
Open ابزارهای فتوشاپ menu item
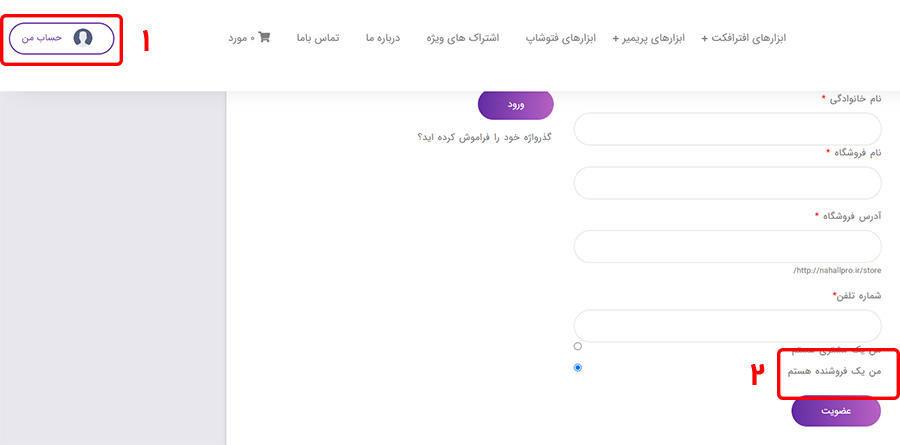point(561,38)
